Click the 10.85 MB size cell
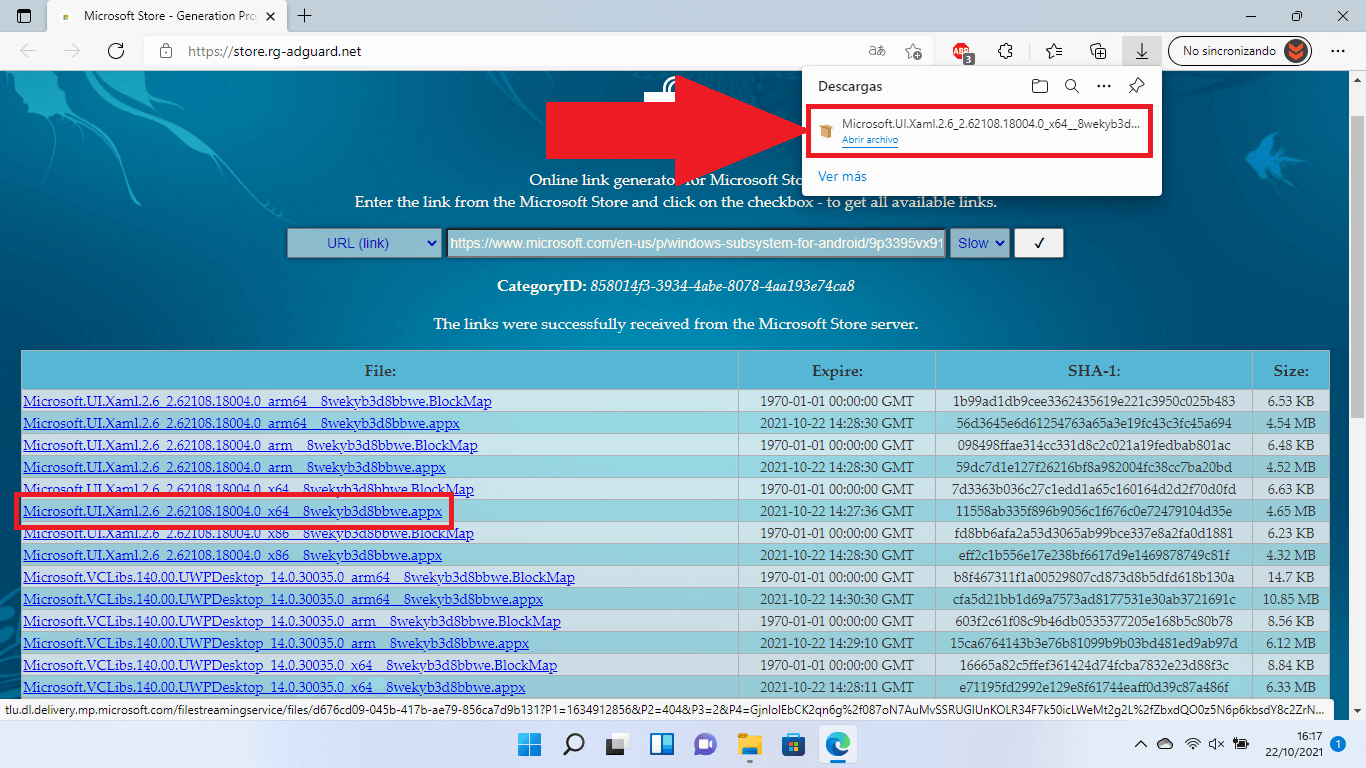1366x768 pixels. (x=1291, y=599)
